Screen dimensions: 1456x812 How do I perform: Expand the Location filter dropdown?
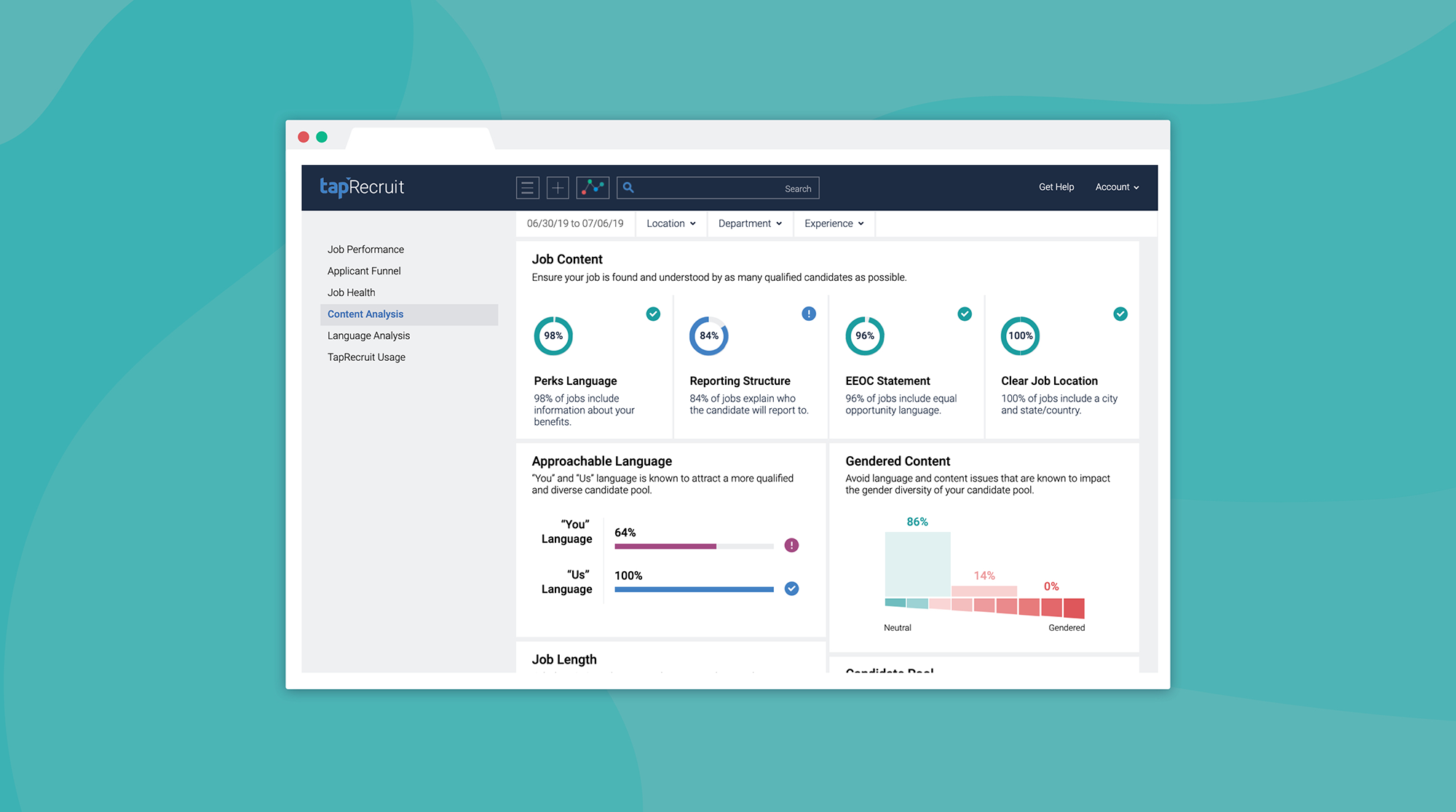coord(670,223)
